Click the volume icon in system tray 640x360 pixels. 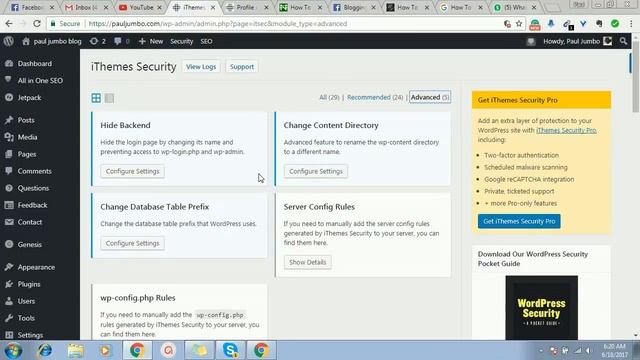(x=589, y=351)
